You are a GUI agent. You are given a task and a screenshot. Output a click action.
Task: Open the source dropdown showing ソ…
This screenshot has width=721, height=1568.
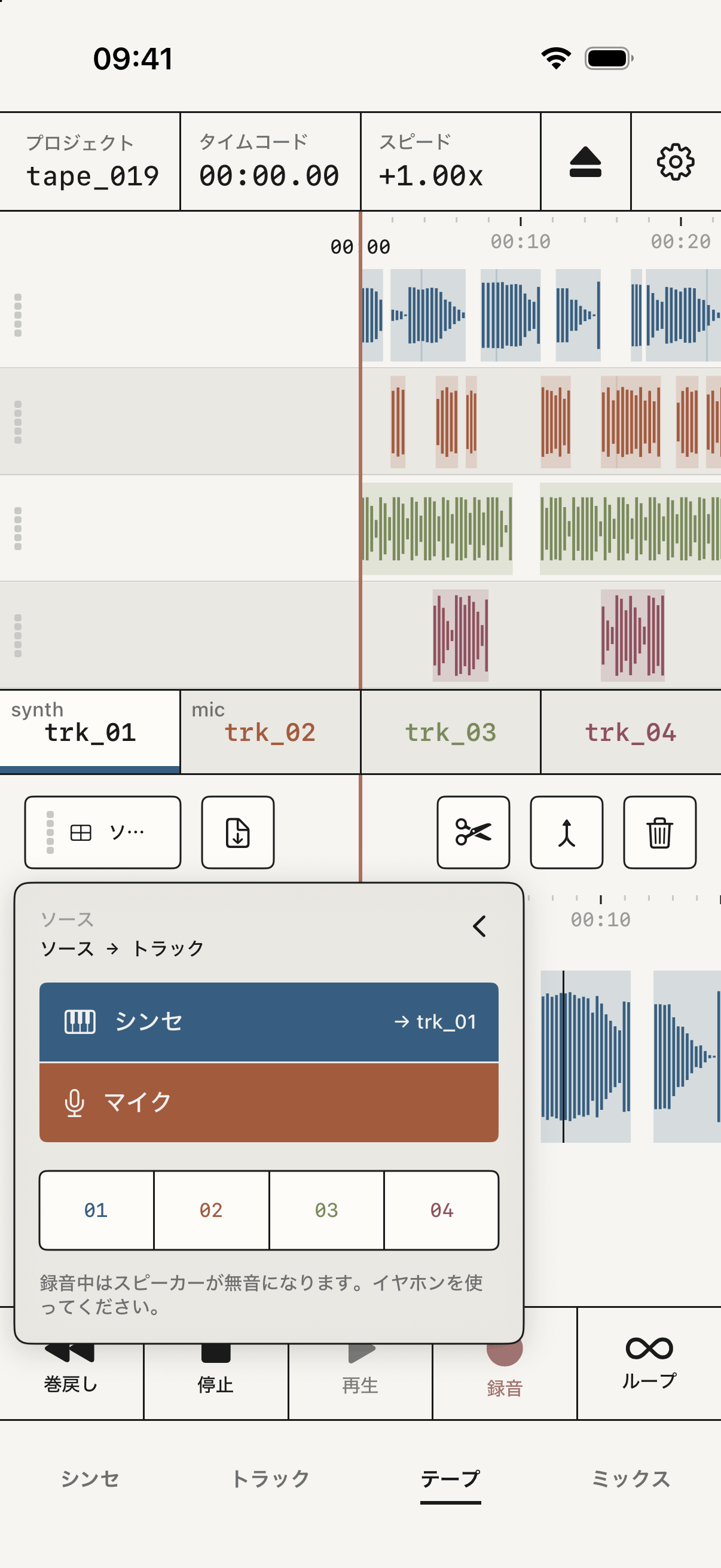coord(103,832)
